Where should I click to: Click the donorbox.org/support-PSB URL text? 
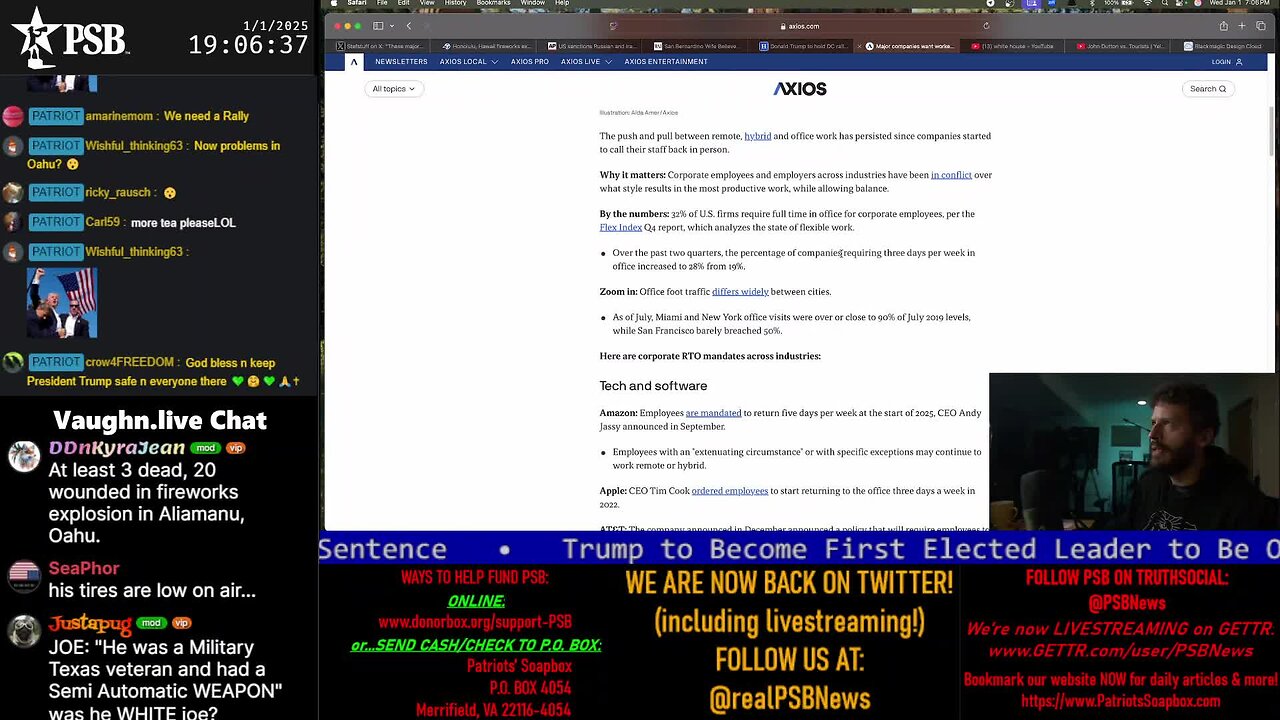pyautogui.click(x=475, y=622)
